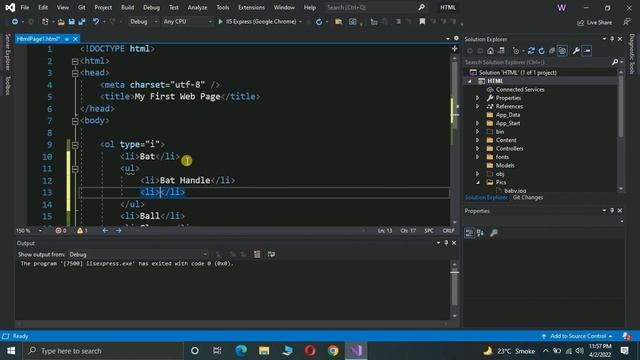Collapse the html tag outline on line 2
The image size is (640, 360).
coord(75,61)
